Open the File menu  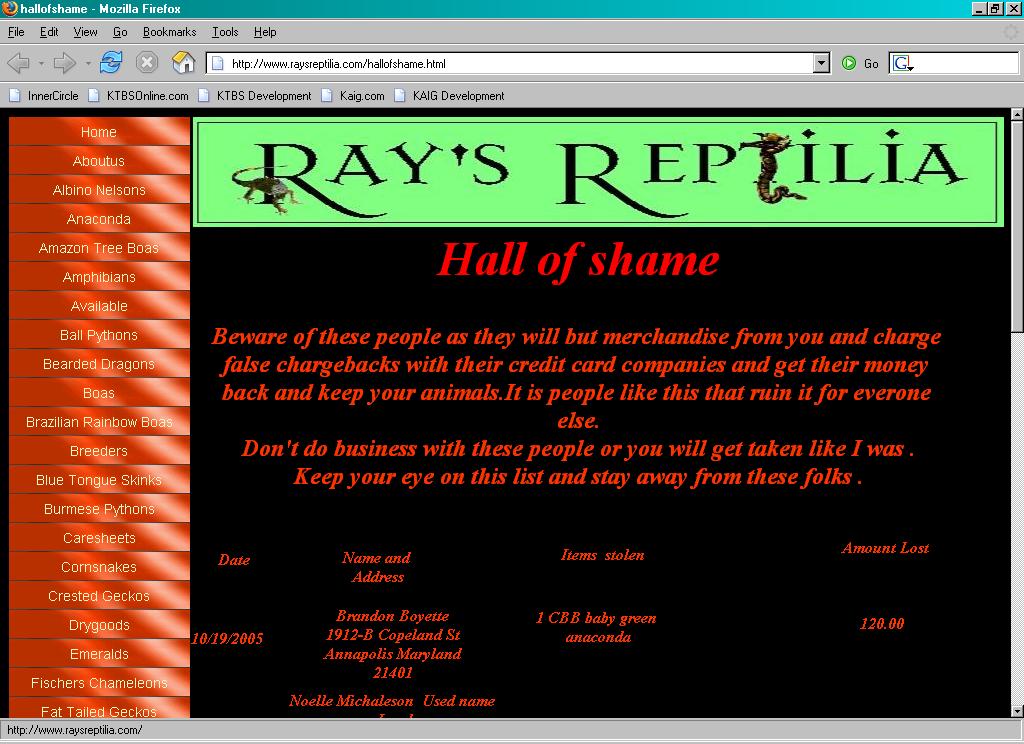coord(16,32)
